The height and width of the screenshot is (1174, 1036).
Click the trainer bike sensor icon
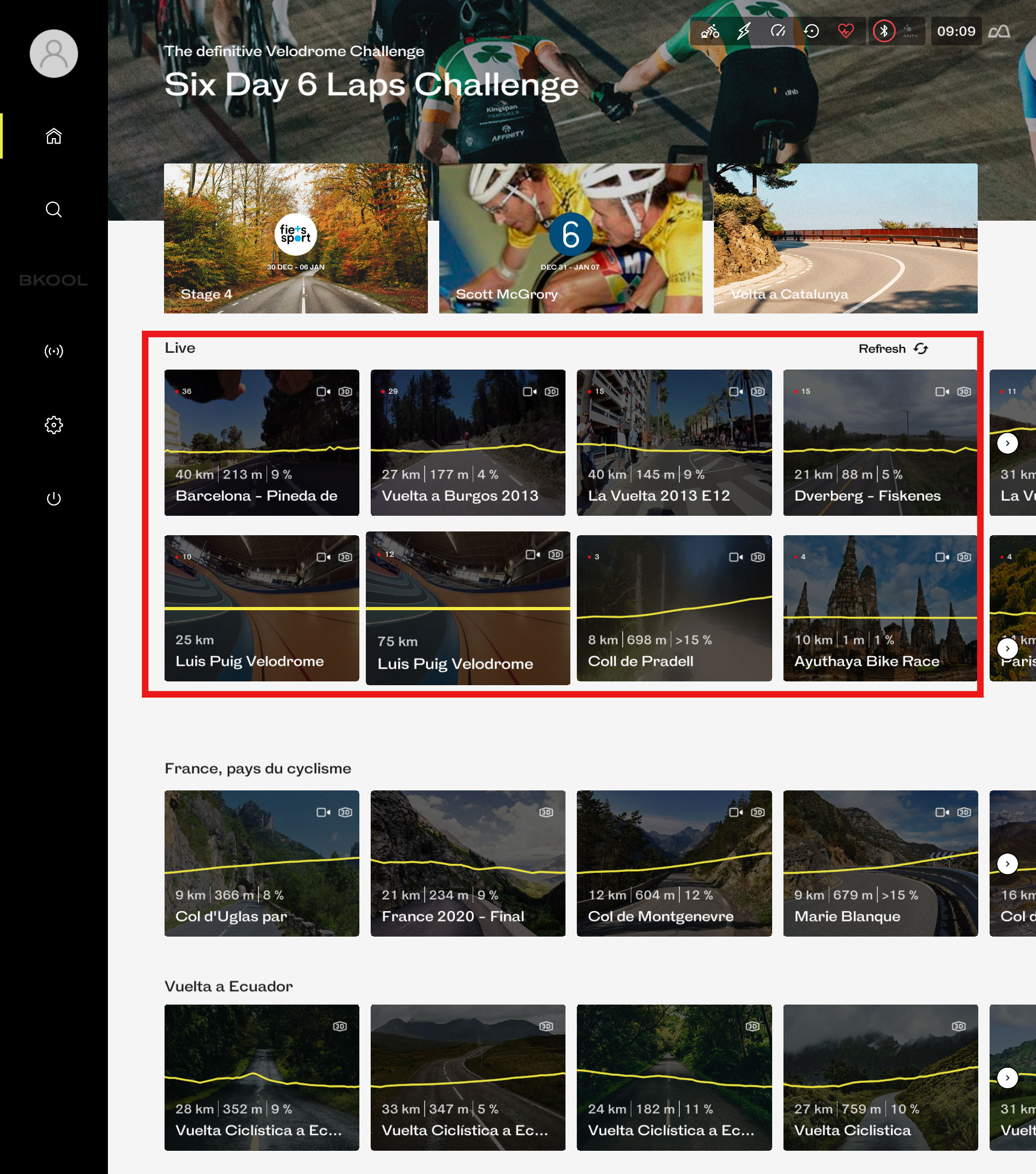tap(710, 31)
